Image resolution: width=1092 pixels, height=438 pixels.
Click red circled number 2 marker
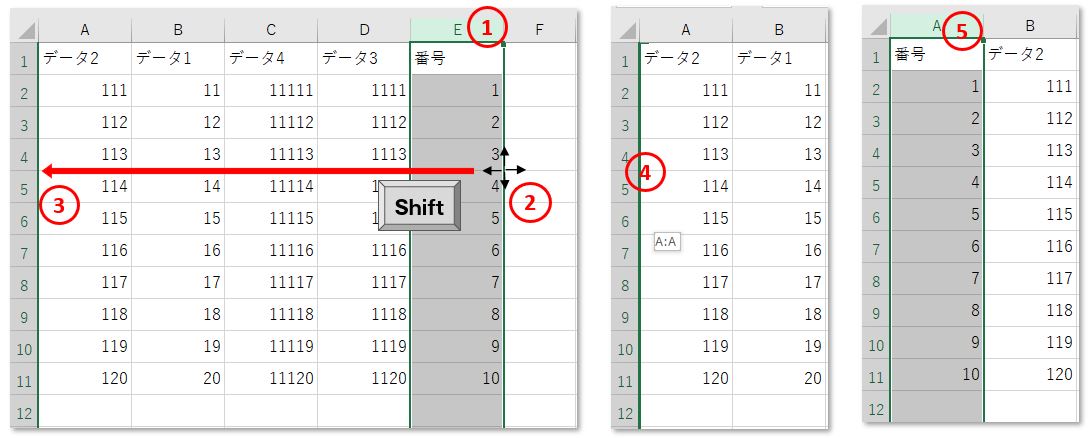[530, 203]
